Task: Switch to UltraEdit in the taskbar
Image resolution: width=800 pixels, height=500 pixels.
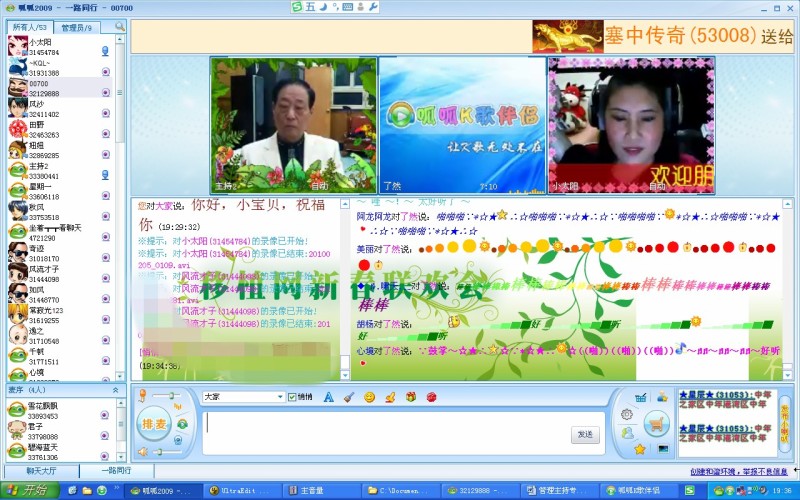Action: (x=241, y=491)
